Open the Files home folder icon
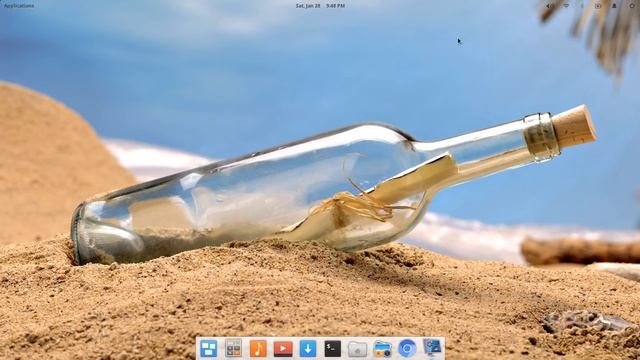 (x=358, y=349)
